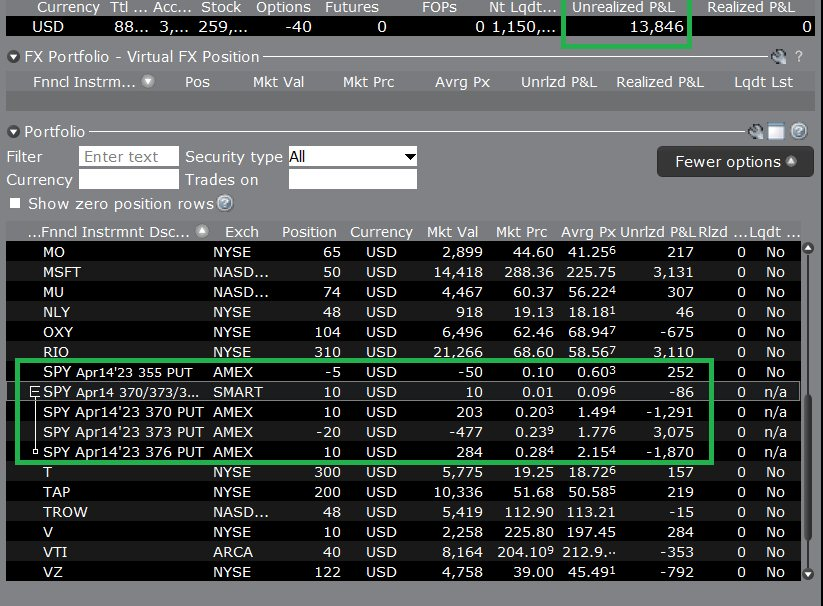The height and width of the screenshot is (606, 823).
Task: Click the Unrealized P&L header in currency summary
Action: pos(623,7)
